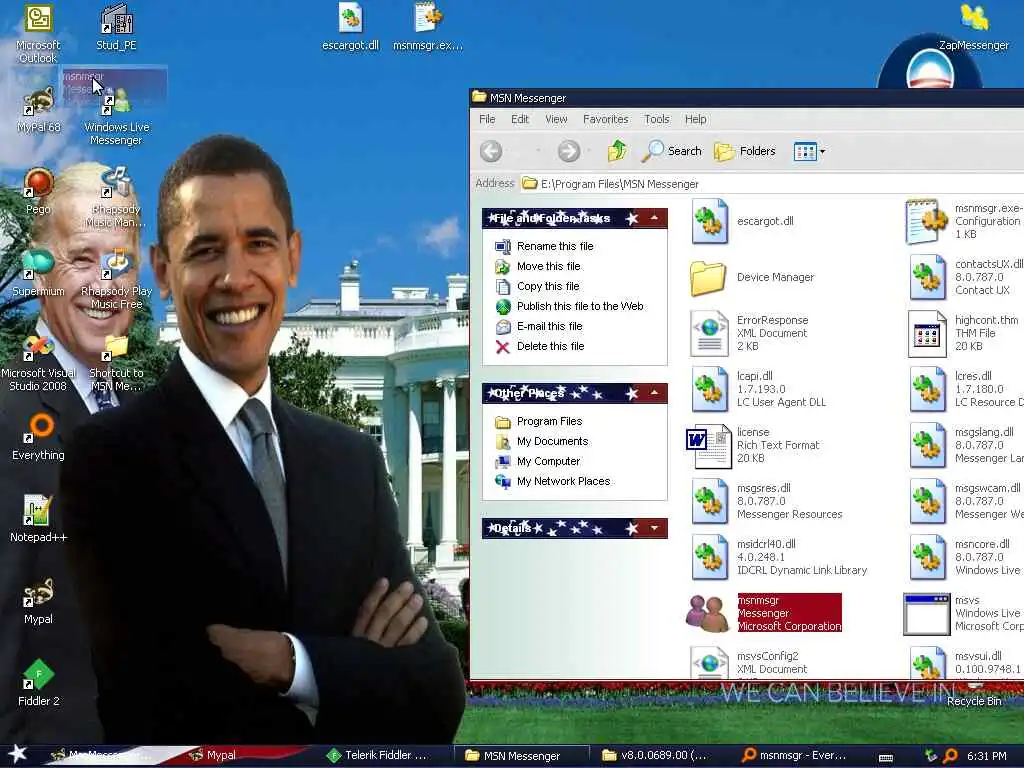The height and width of the screenshot is (768, 1024).
Task: Expand the Details panel
Action: 654,528
